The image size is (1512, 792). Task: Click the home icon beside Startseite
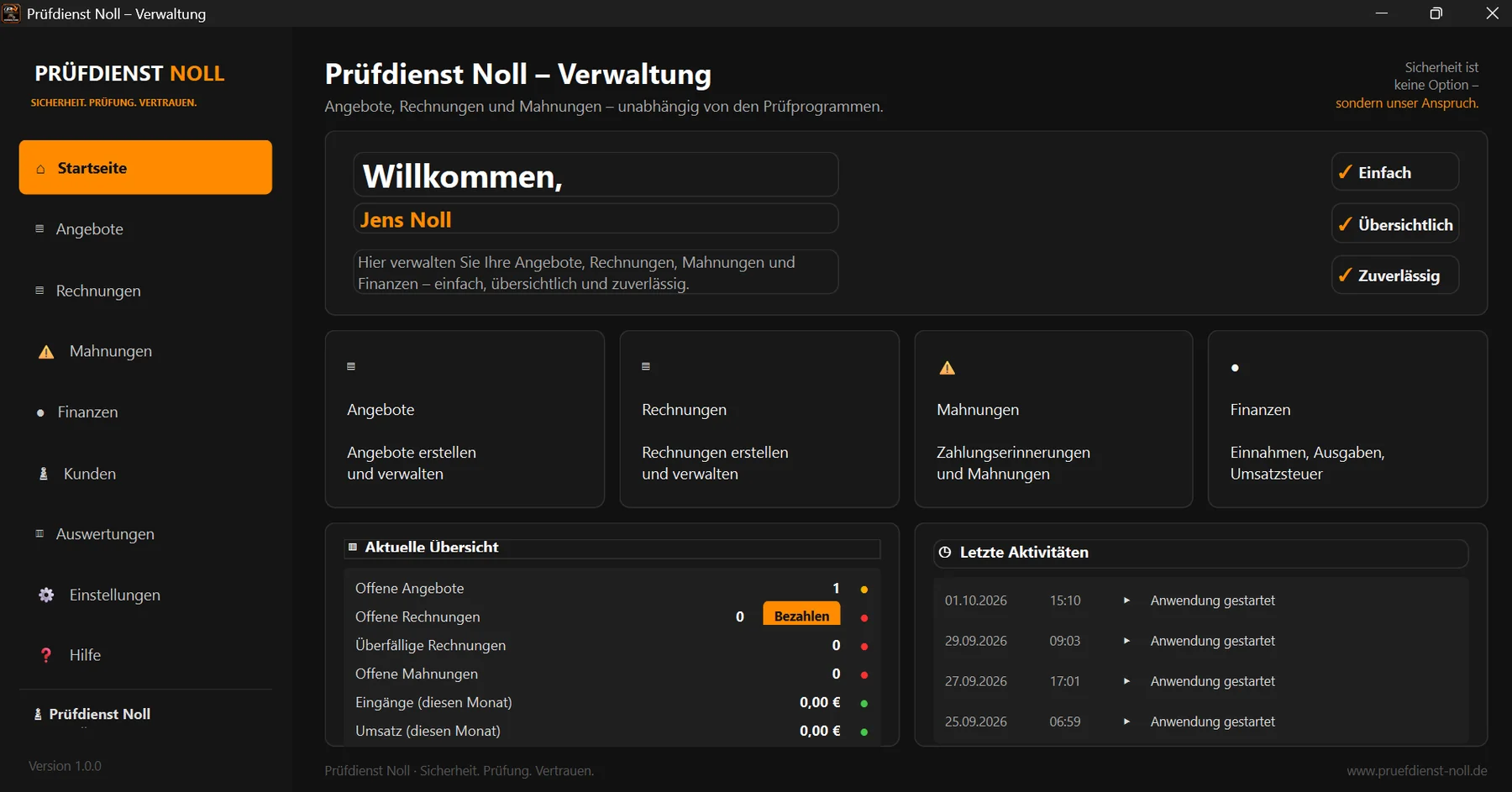tap(40, 169)
